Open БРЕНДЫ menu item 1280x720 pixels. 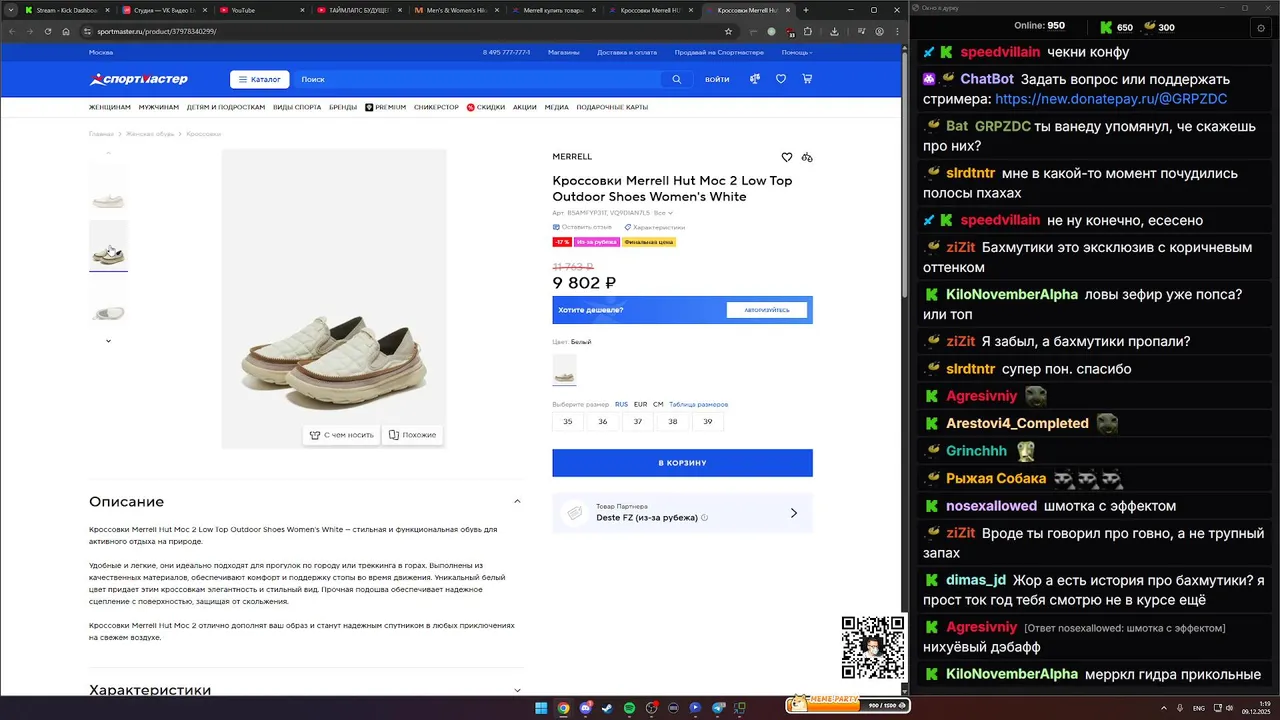click(343, 107)
